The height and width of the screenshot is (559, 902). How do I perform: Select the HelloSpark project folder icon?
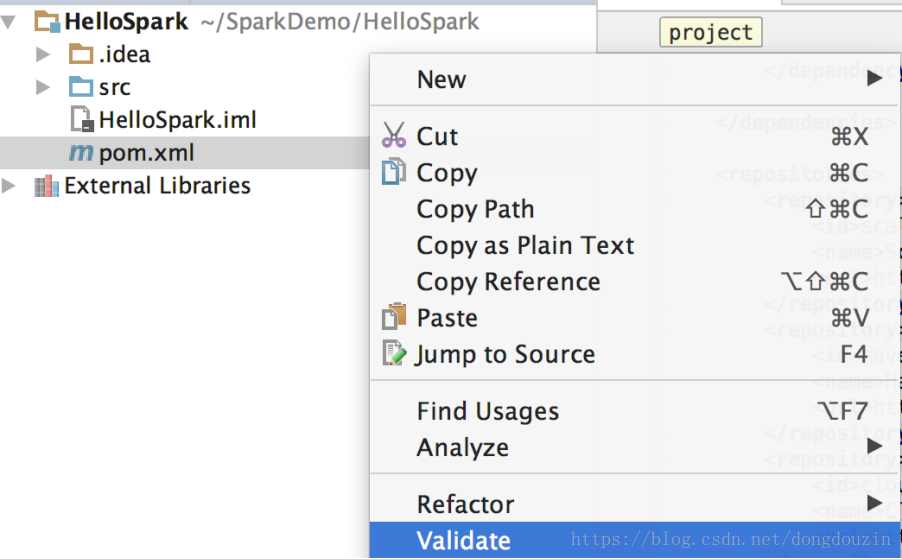click(47, 22)
